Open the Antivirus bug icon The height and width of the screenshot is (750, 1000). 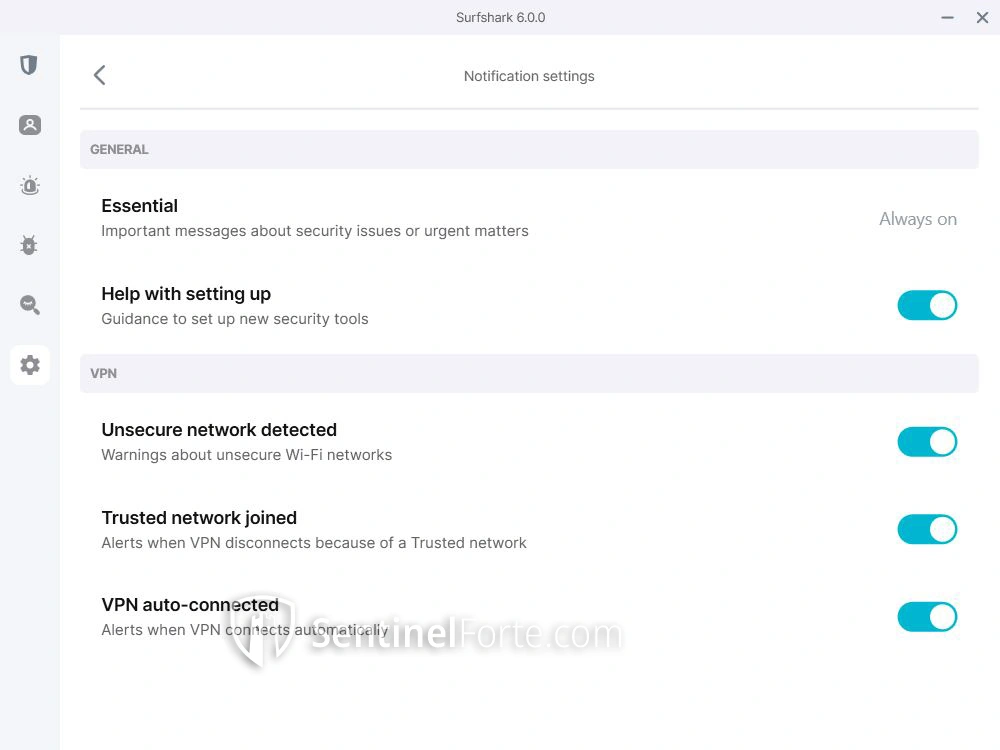tap(29, 245)
